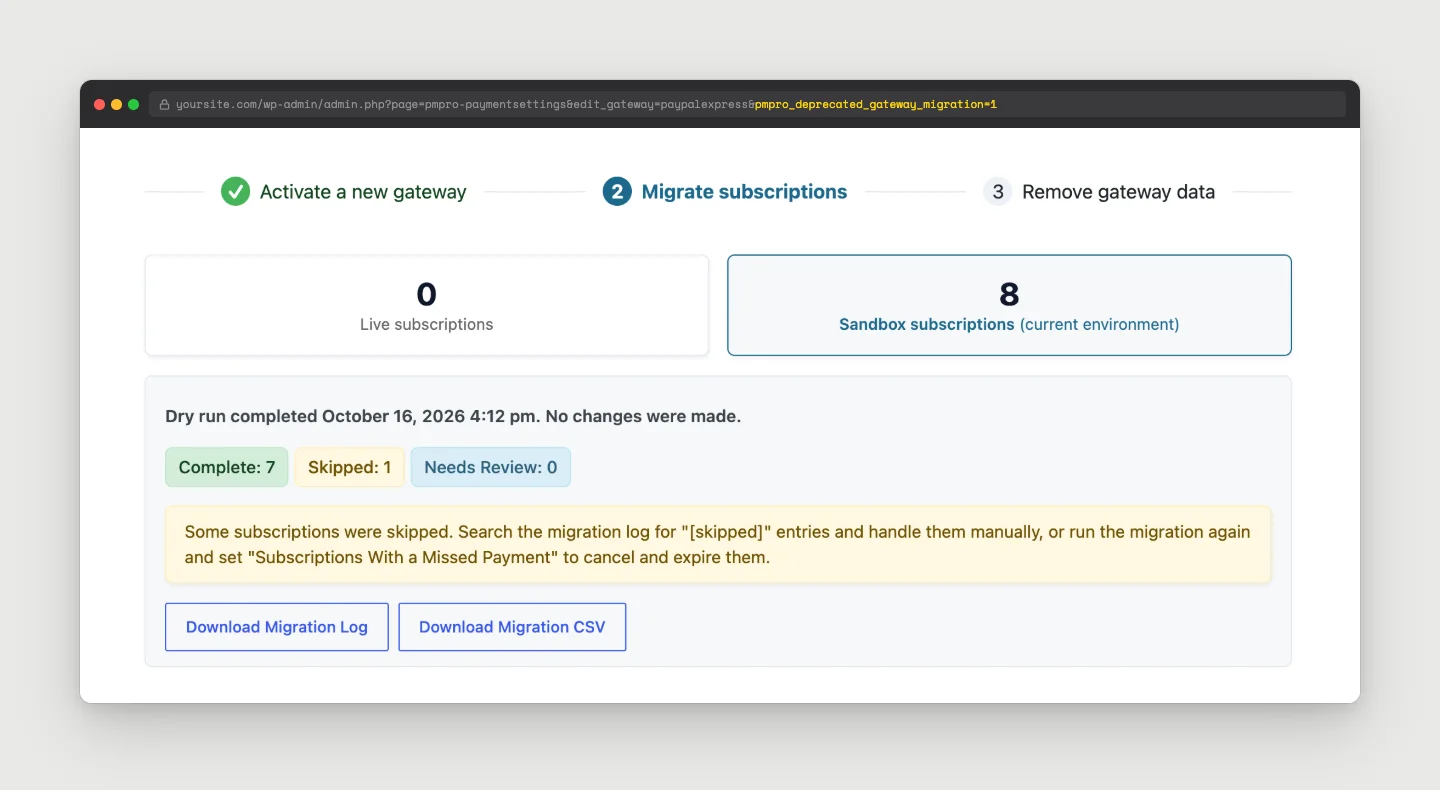This screenshot has height=790, width=1440.
Task: Click the browser URL address field
Action: (x=747, y=104)
